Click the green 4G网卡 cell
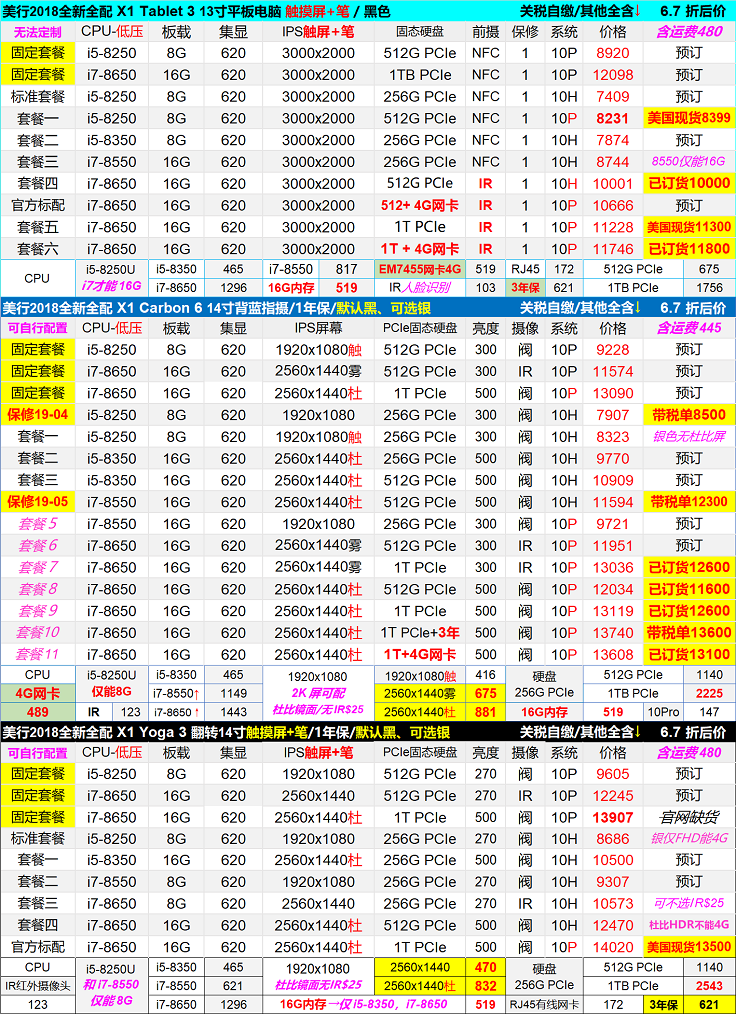Screen dimensions: 736x1014 [x=38, y=693]
